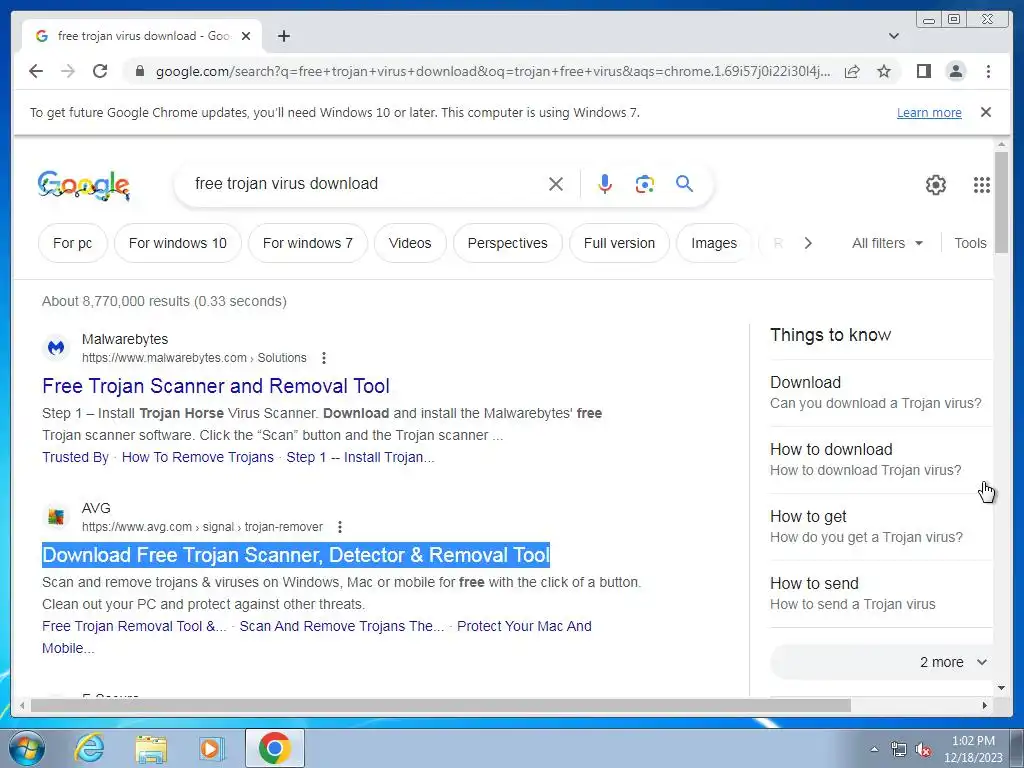Expand 'Can you download a Trojan virus?' item
The image size is (1024, 768).
point(880,392)
